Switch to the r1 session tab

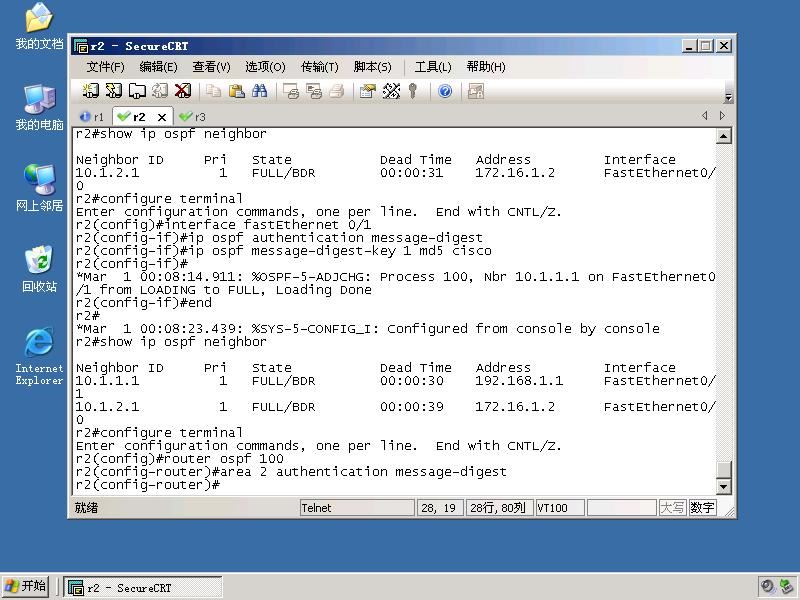(92, 117)
